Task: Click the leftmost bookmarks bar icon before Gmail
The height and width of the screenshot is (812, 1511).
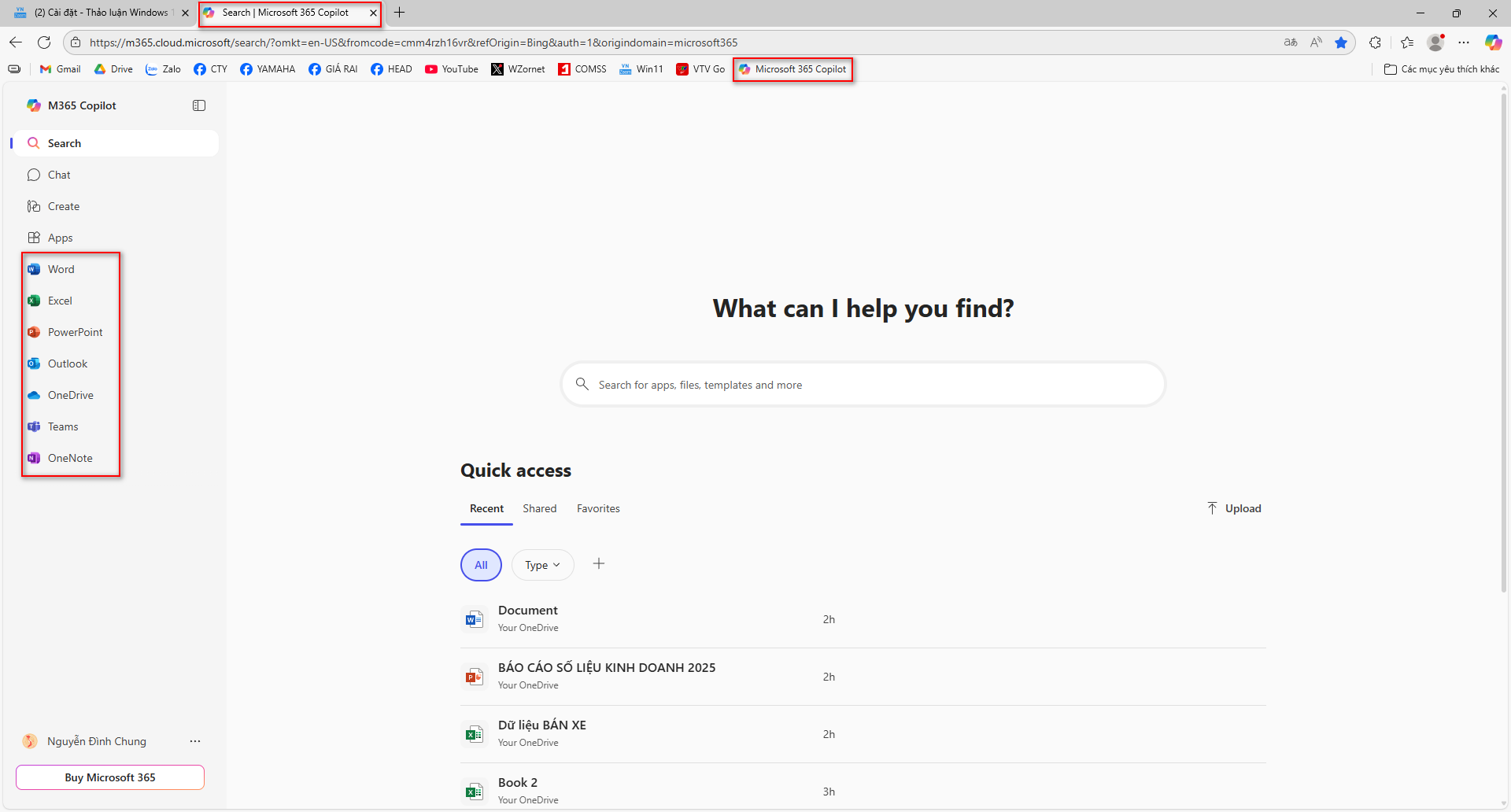Action: click(x=14, y=69)
